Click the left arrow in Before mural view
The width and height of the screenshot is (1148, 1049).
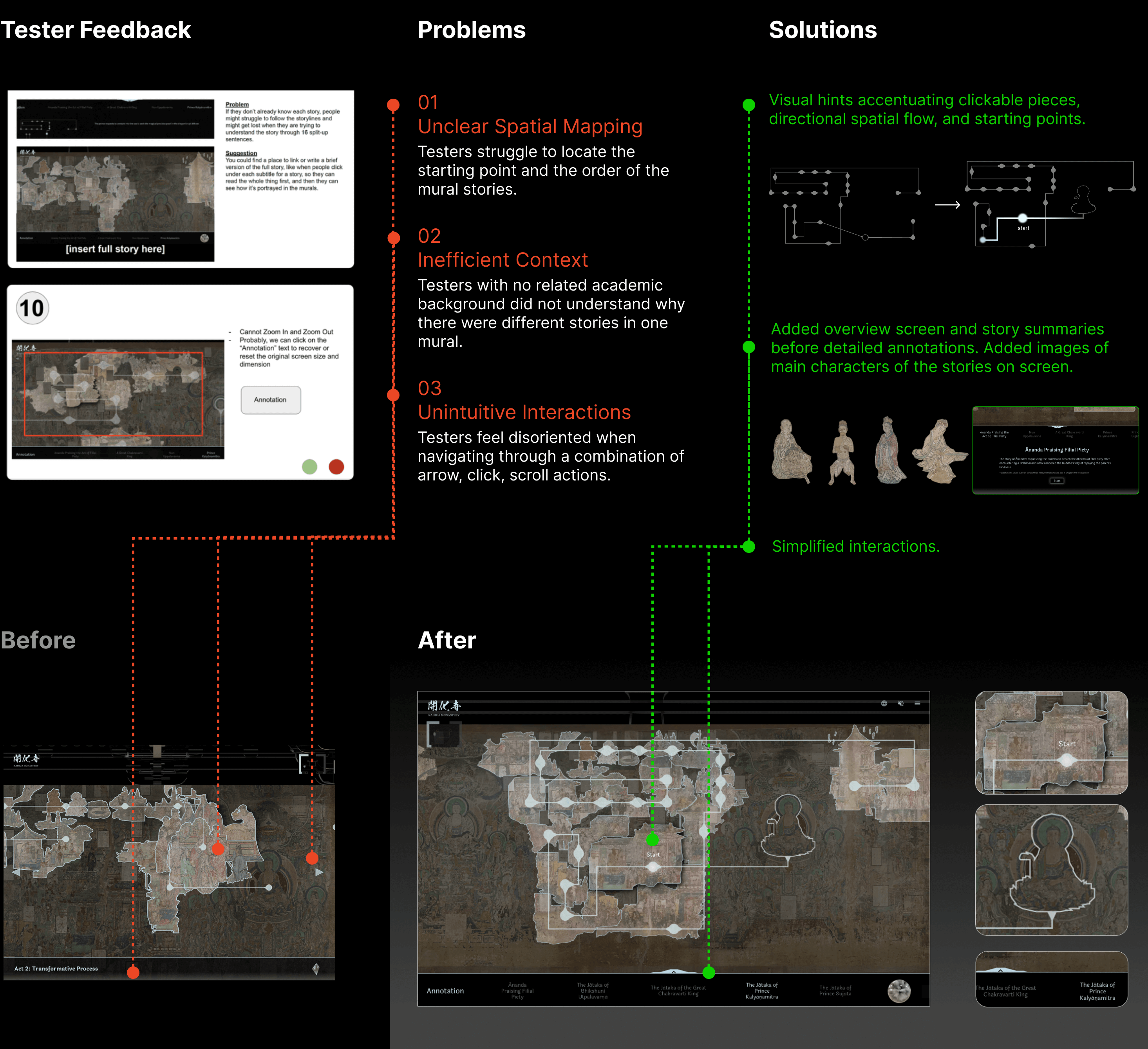pos(16,872)
